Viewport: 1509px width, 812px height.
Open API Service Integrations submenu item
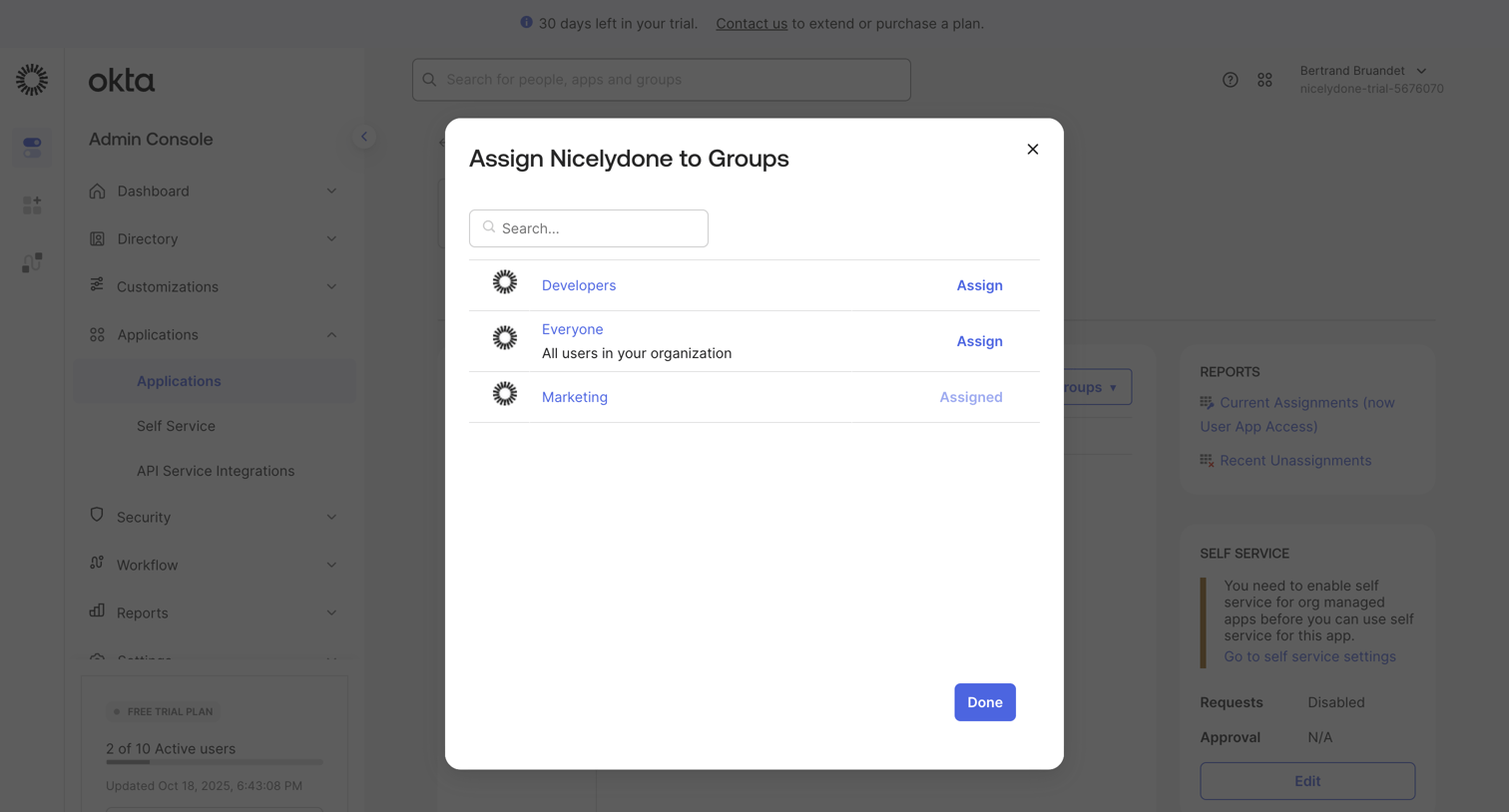click(216, 471)
